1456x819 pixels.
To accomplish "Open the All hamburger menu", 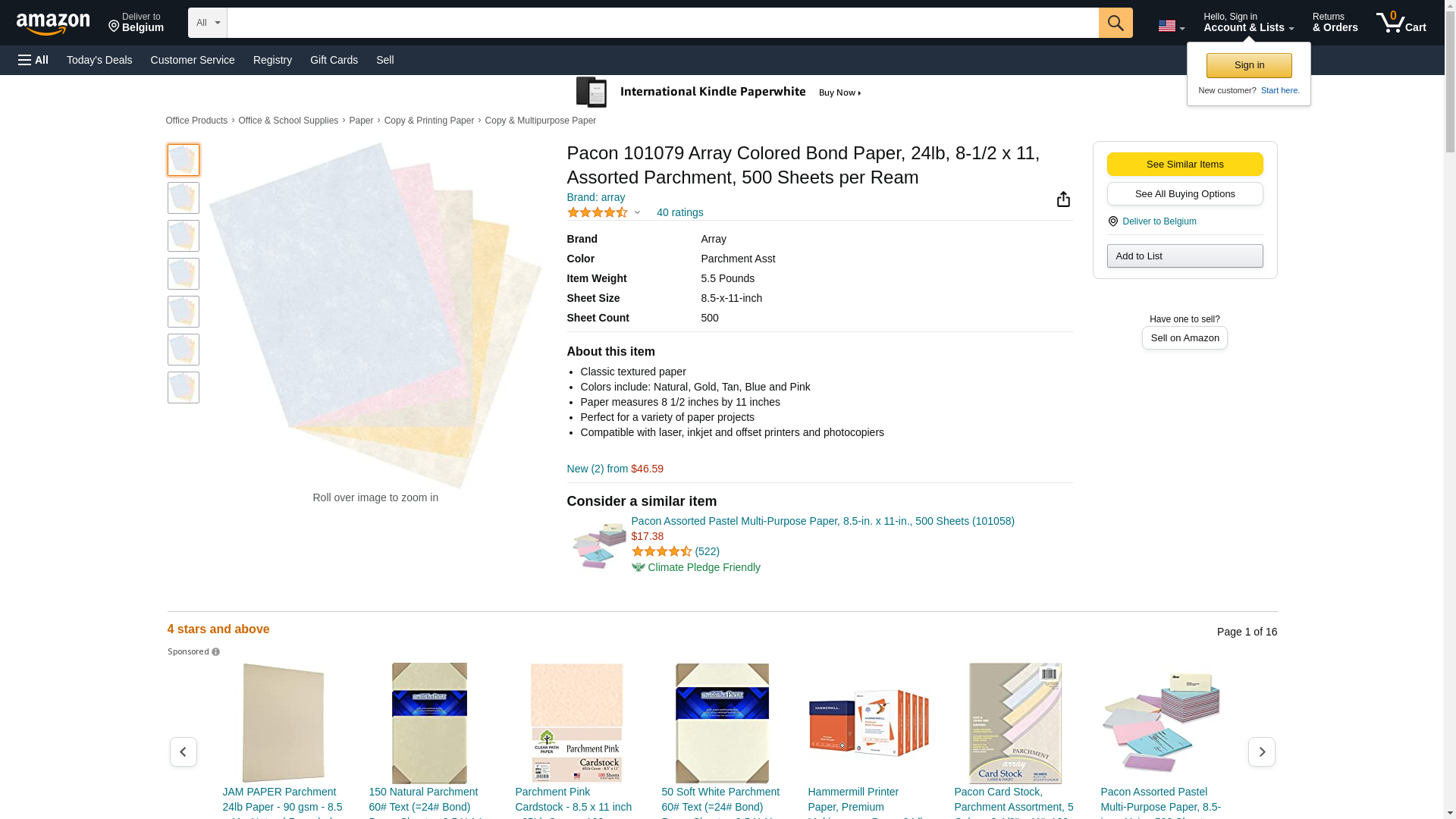I will [x=33, y=60].
